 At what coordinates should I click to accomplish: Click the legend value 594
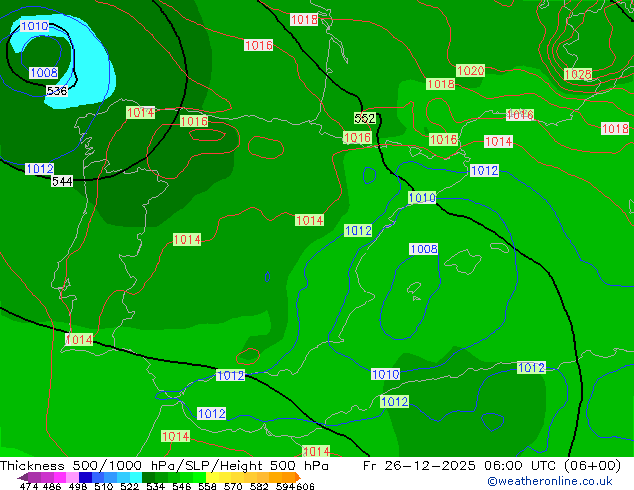(x=285, y=486)
